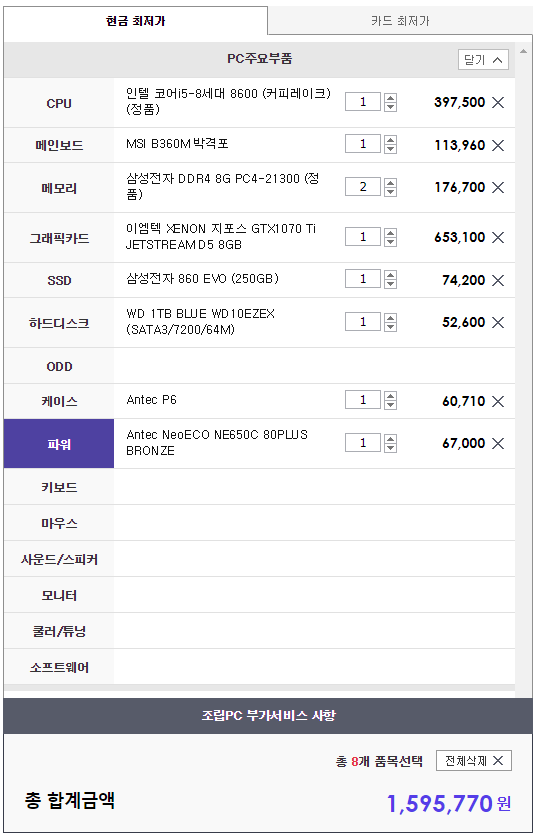Click the 전체삭제 button

click(473, 760)
